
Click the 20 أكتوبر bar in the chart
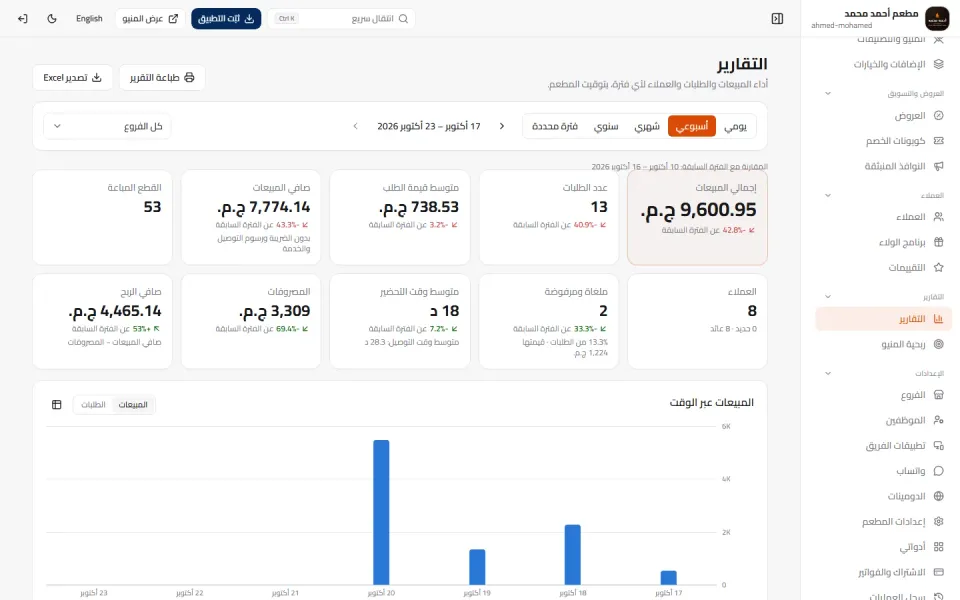point(381,512)
